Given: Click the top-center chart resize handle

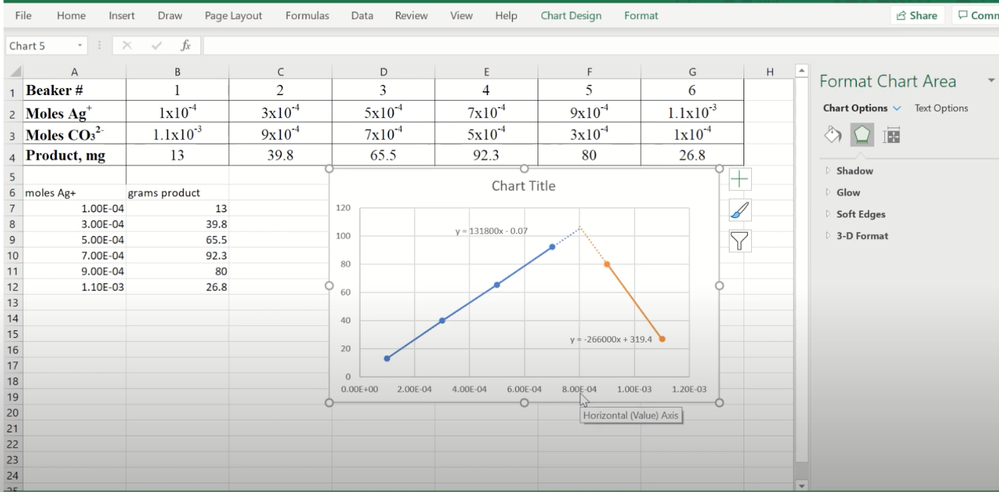Looking at the screenshot, I should pyautogui.click(x=524, y=169).
